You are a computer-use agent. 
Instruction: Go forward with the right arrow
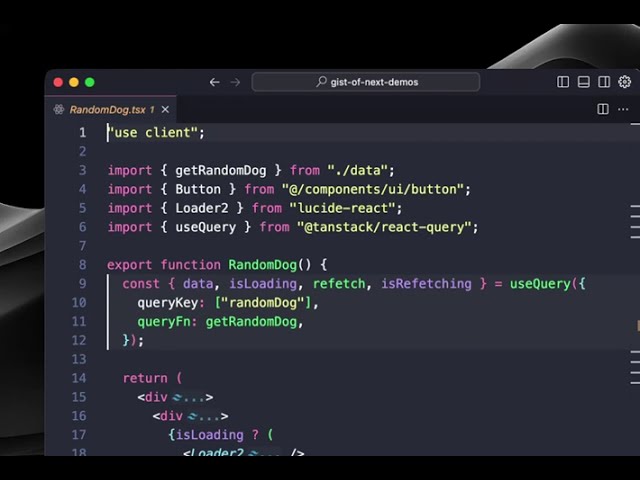[236, 82]
